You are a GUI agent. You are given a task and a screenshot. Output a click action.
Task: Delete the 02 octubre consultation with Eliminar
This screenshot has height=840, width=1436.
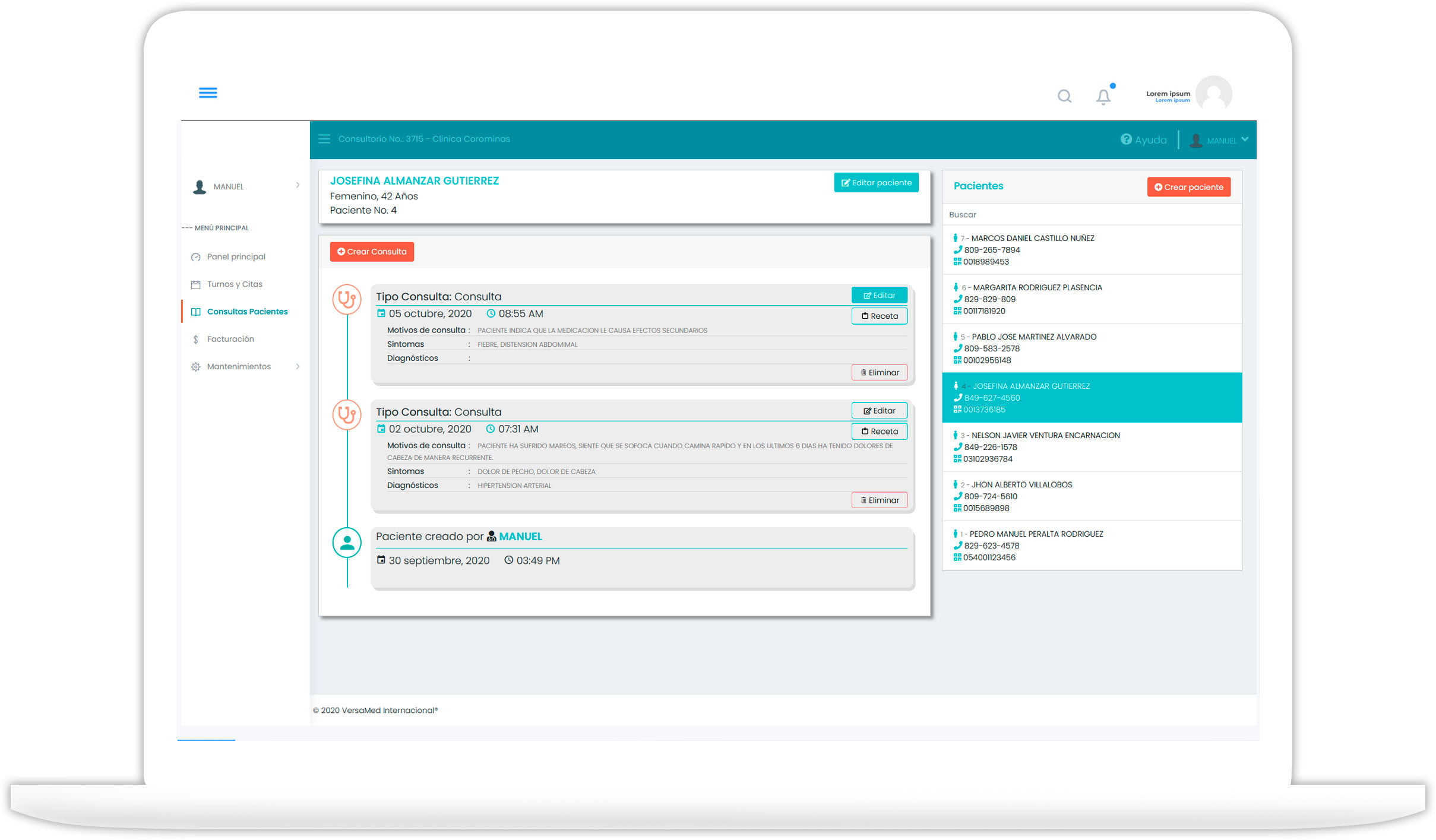tap(879, 500)
